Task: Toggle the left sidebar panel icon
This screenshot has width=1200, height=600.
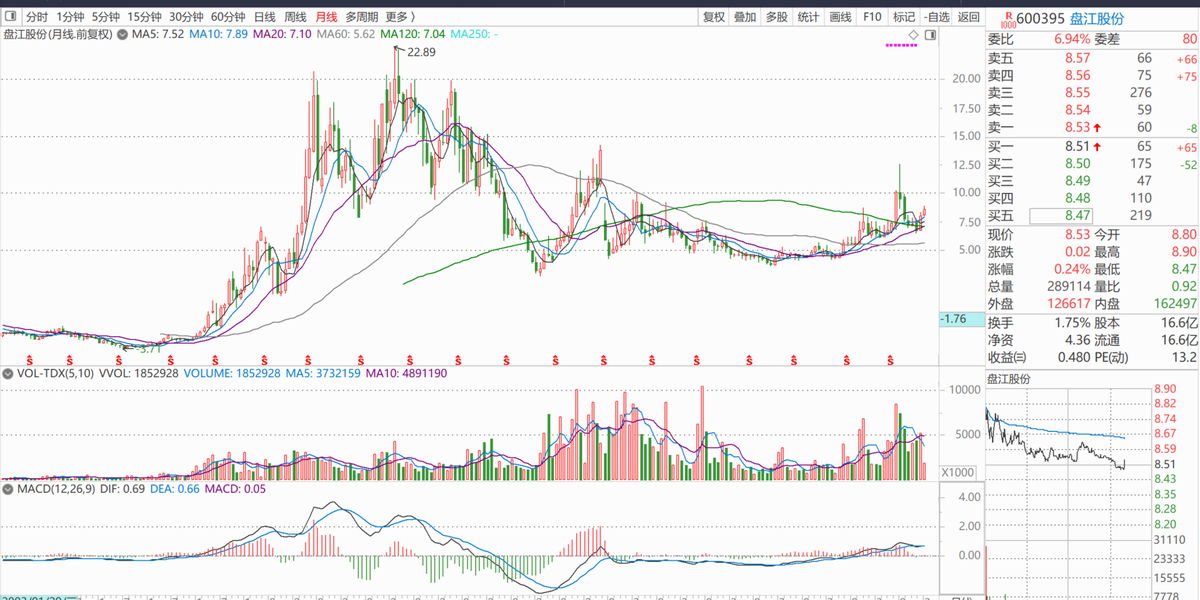Action: (x=10, y=17)
